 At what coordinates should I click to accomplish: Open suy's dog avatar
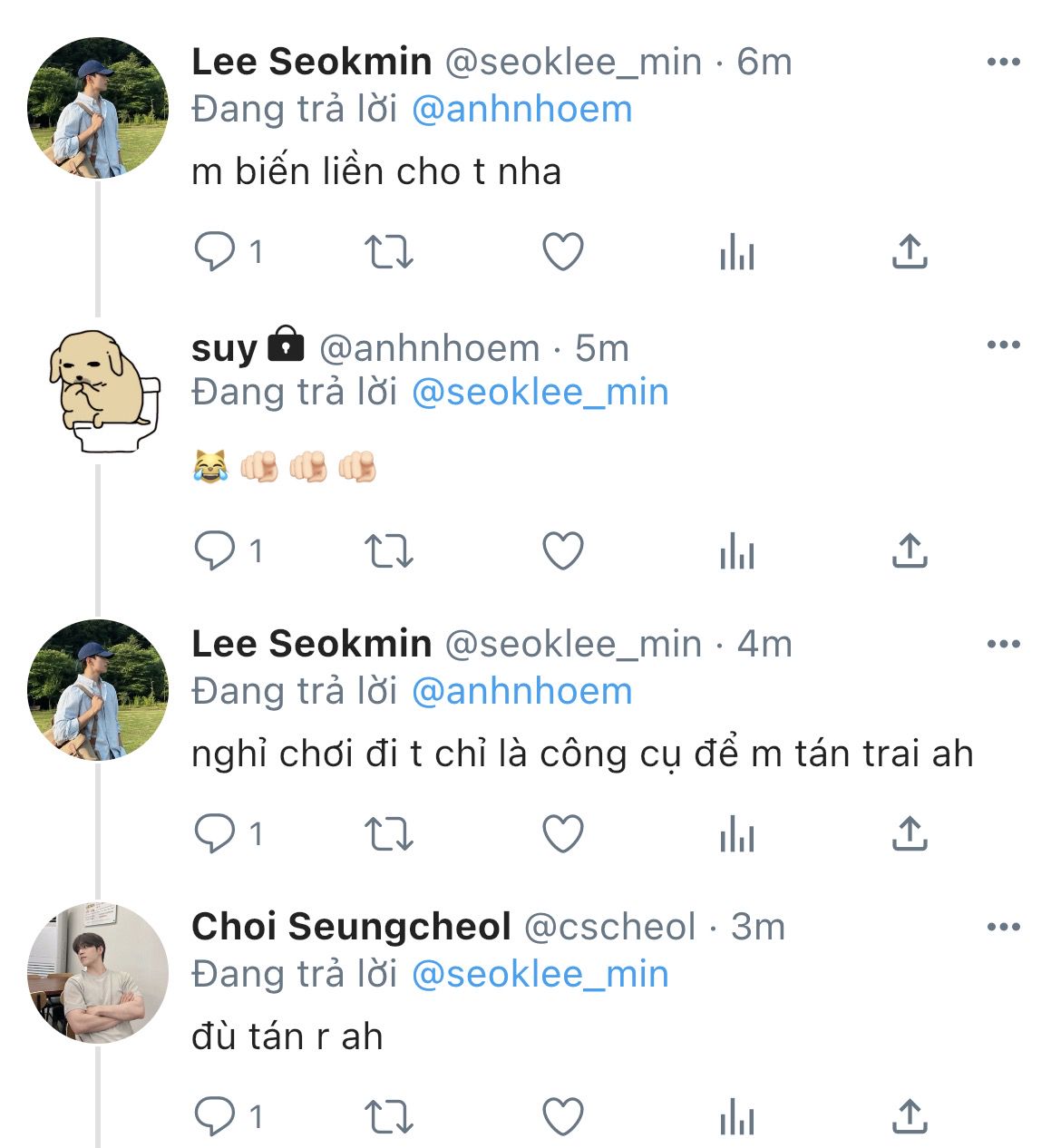pos(102,391)
